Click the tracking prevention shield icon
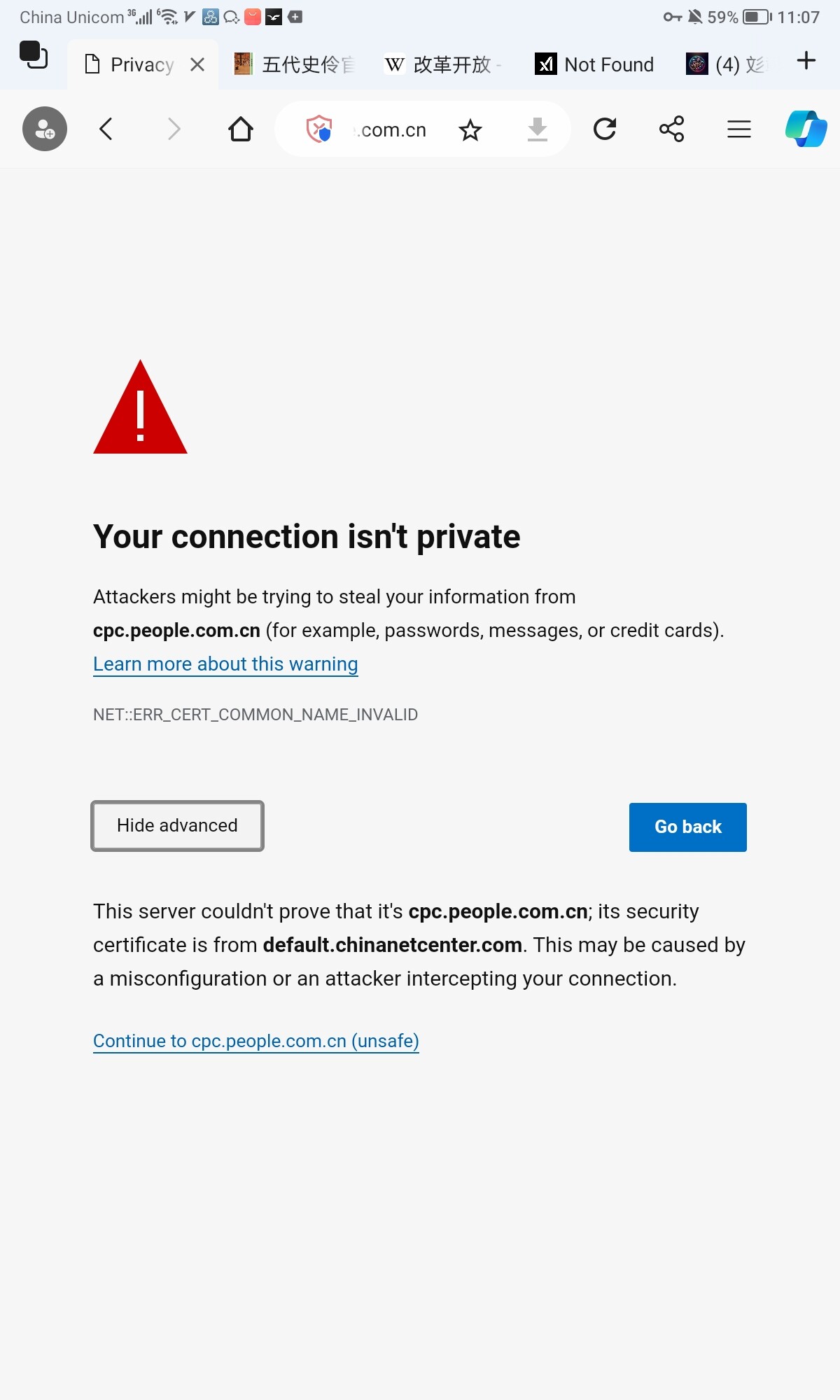Viewport: 840px width, 1400px height. click(319, 129)
